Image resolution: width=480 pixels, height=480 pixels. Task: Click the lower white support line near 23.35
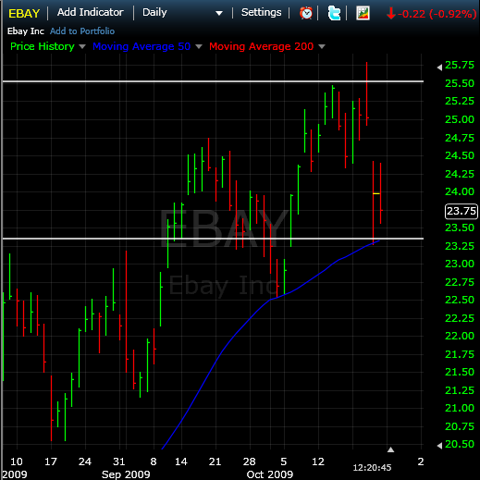coord(213,238)
